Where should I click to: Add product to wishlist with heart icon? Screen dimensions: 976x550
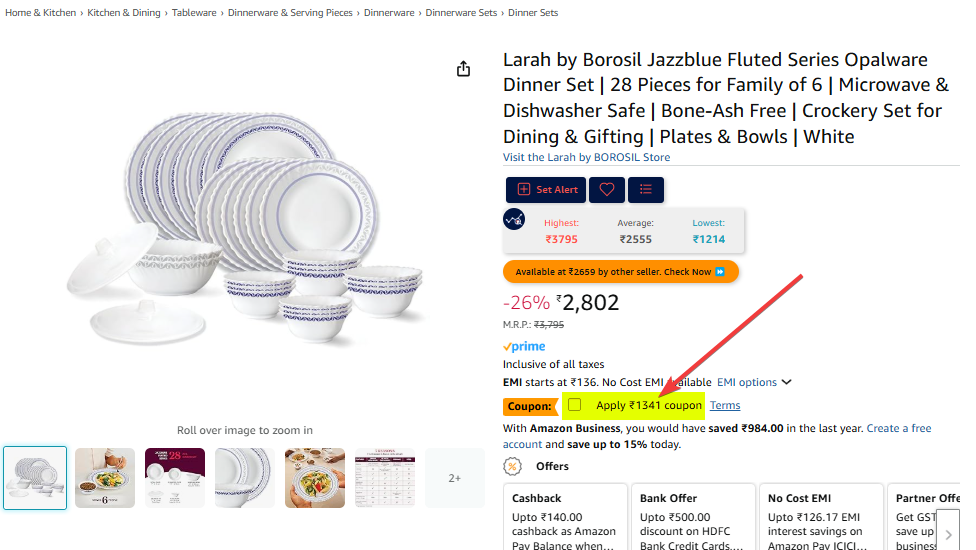coord(606,190)
